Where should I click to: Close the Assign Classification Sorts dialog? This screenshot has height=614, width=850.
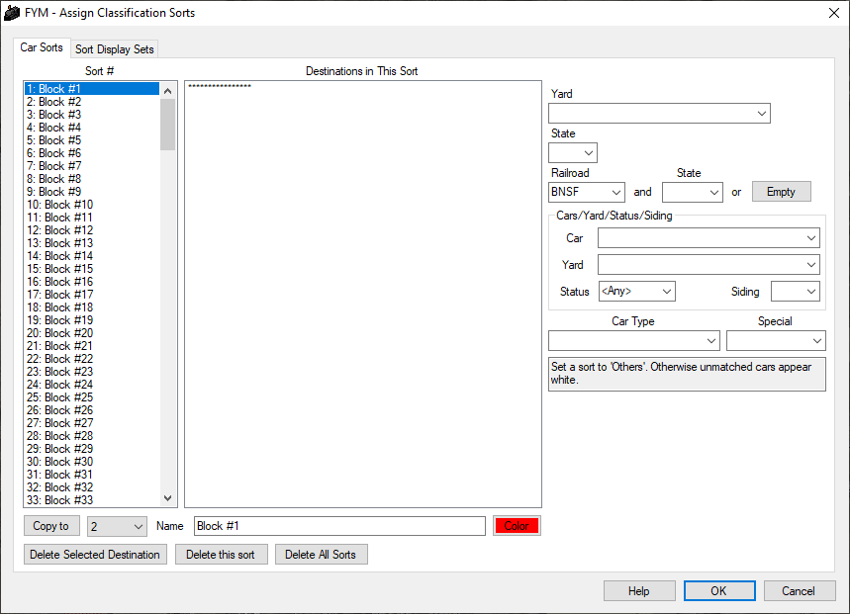(x=834, y=13)
